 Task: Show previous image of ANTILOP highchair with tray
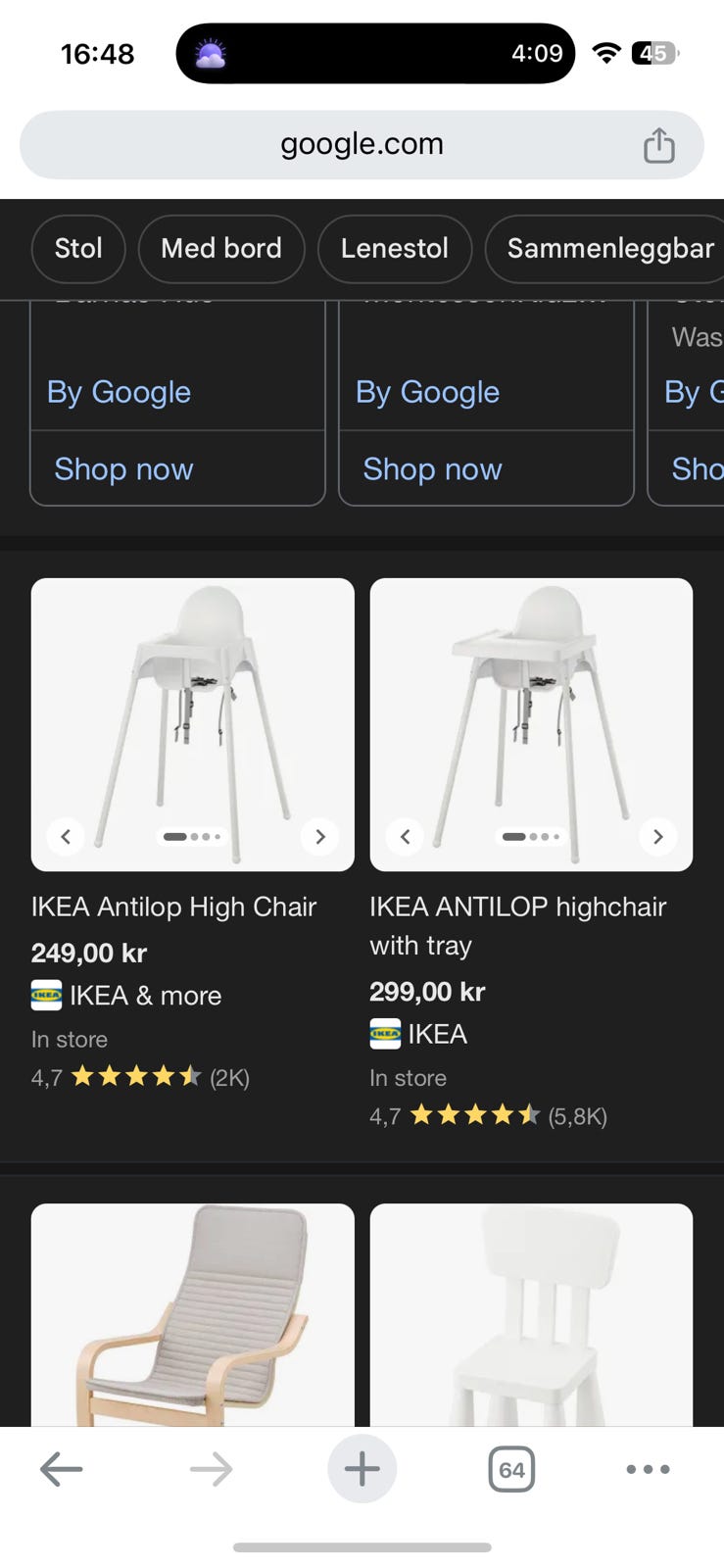pos(405,836)
